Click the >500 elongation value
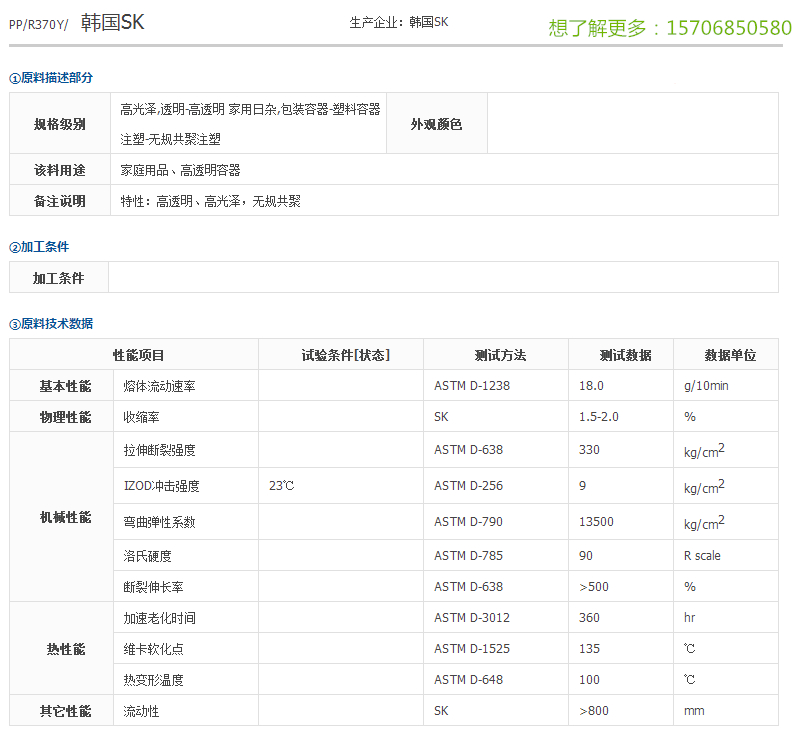The width and height of the screenshot is (796, 736). pyautogui.click(x=594, y=587)
